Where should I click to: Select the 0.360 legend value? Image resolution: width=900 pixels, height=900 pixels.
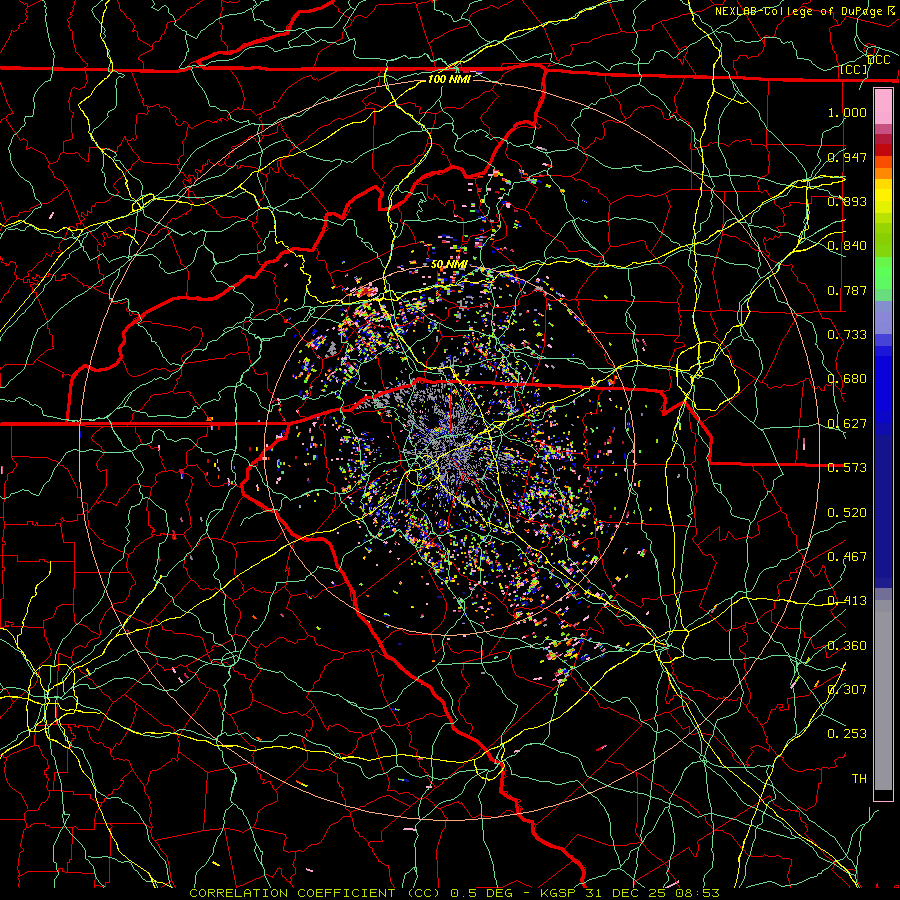847,646
